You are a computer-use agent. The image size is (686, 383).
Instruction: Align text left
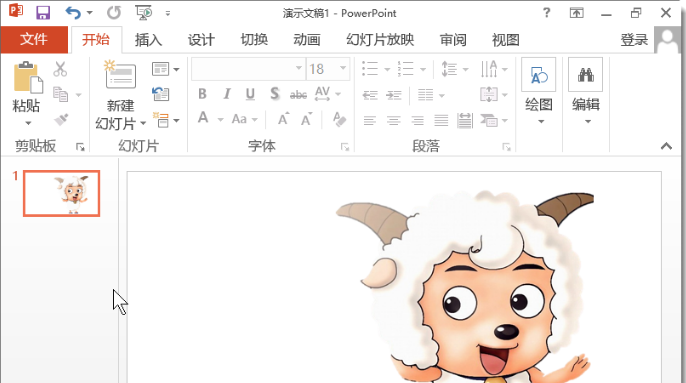370,120
